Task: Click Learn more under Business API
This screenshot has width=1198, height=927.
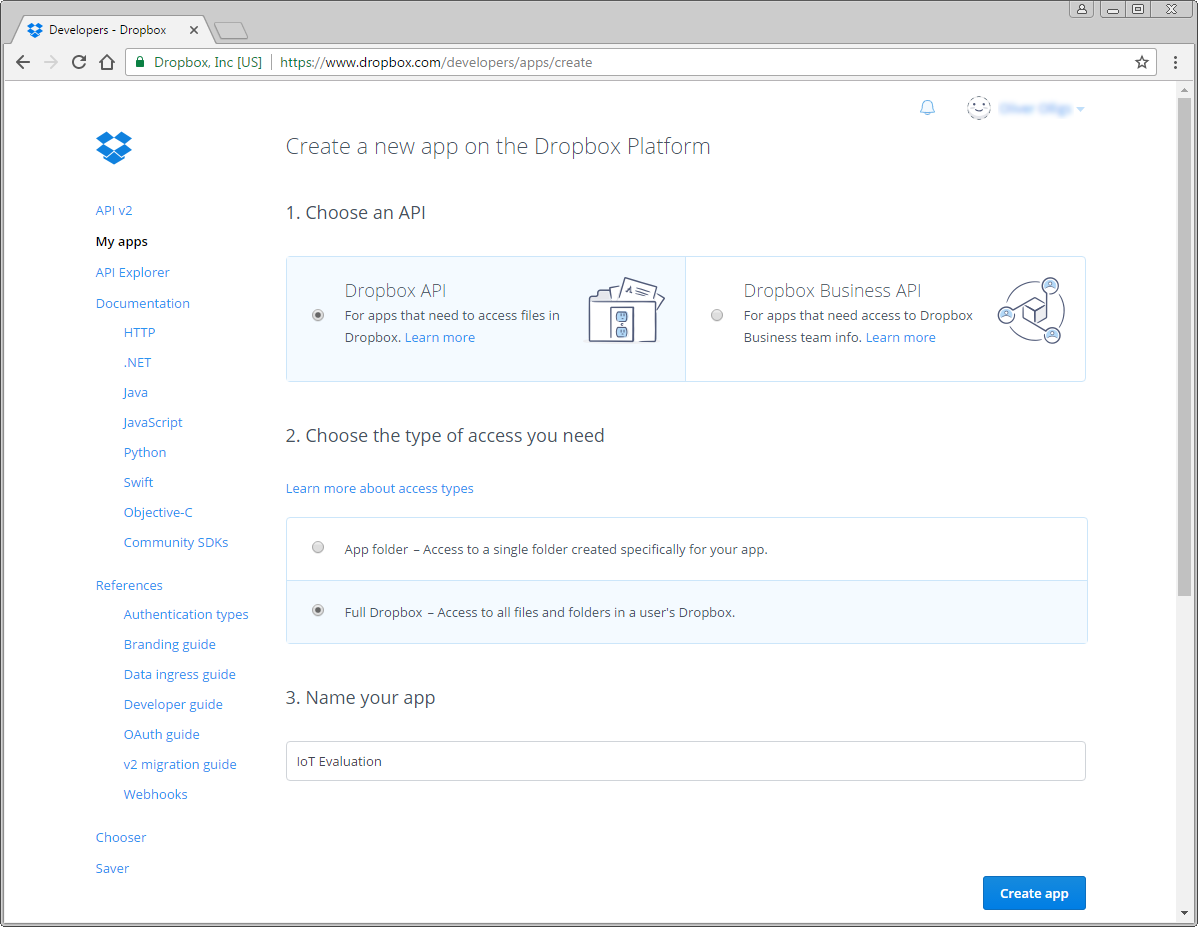Action: (900, 338)
